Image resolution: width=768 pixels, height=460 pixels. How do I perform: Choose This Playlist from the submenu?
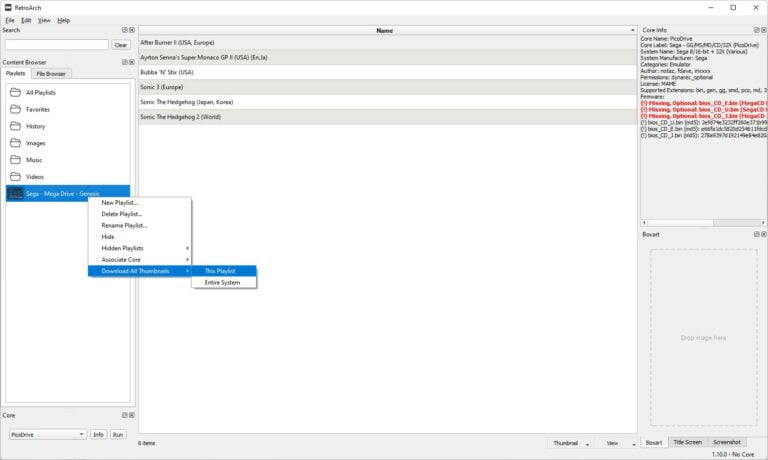coord(220,271)
